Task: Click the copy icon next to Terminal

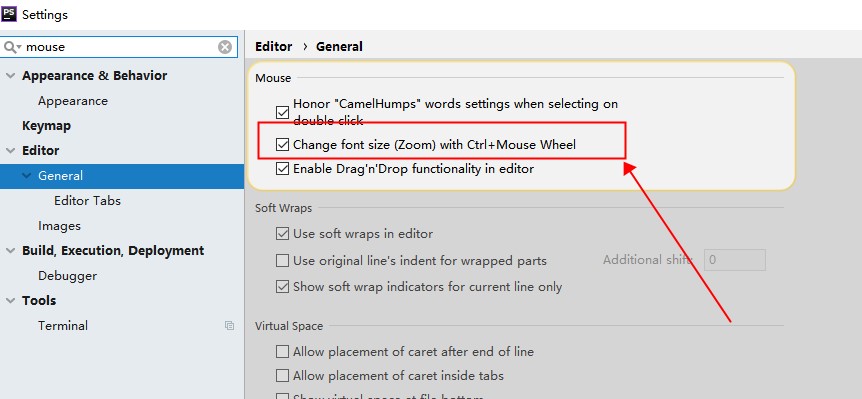Action: tap(229, 325)
